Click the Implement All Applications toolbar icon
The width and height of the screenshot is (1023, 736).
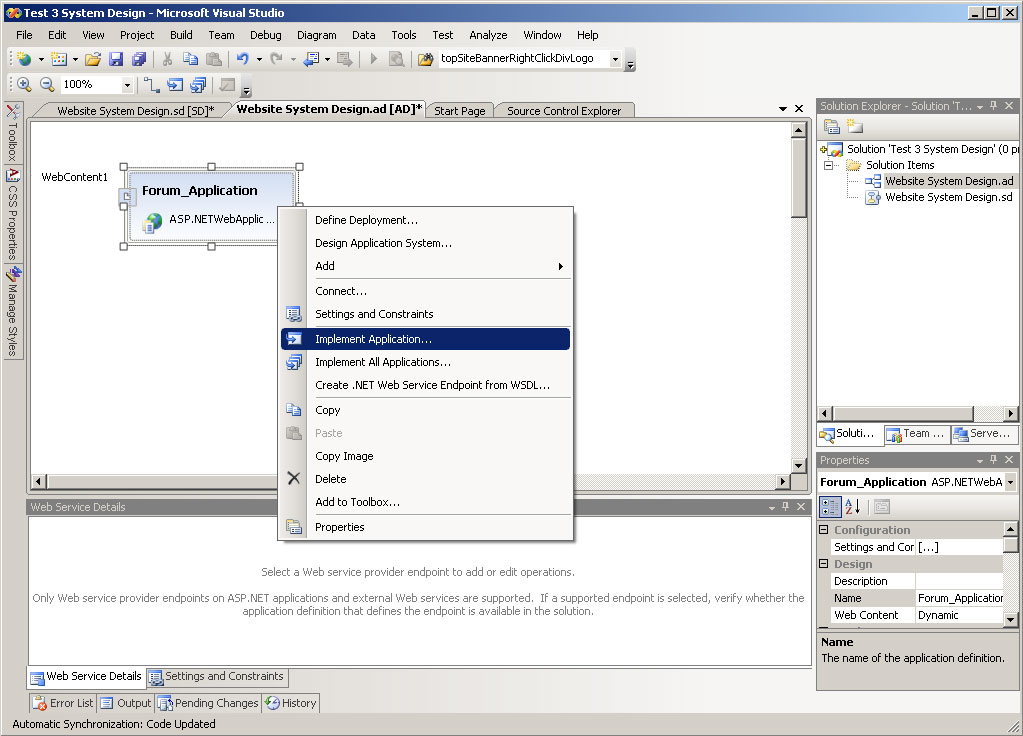[198, 84]
